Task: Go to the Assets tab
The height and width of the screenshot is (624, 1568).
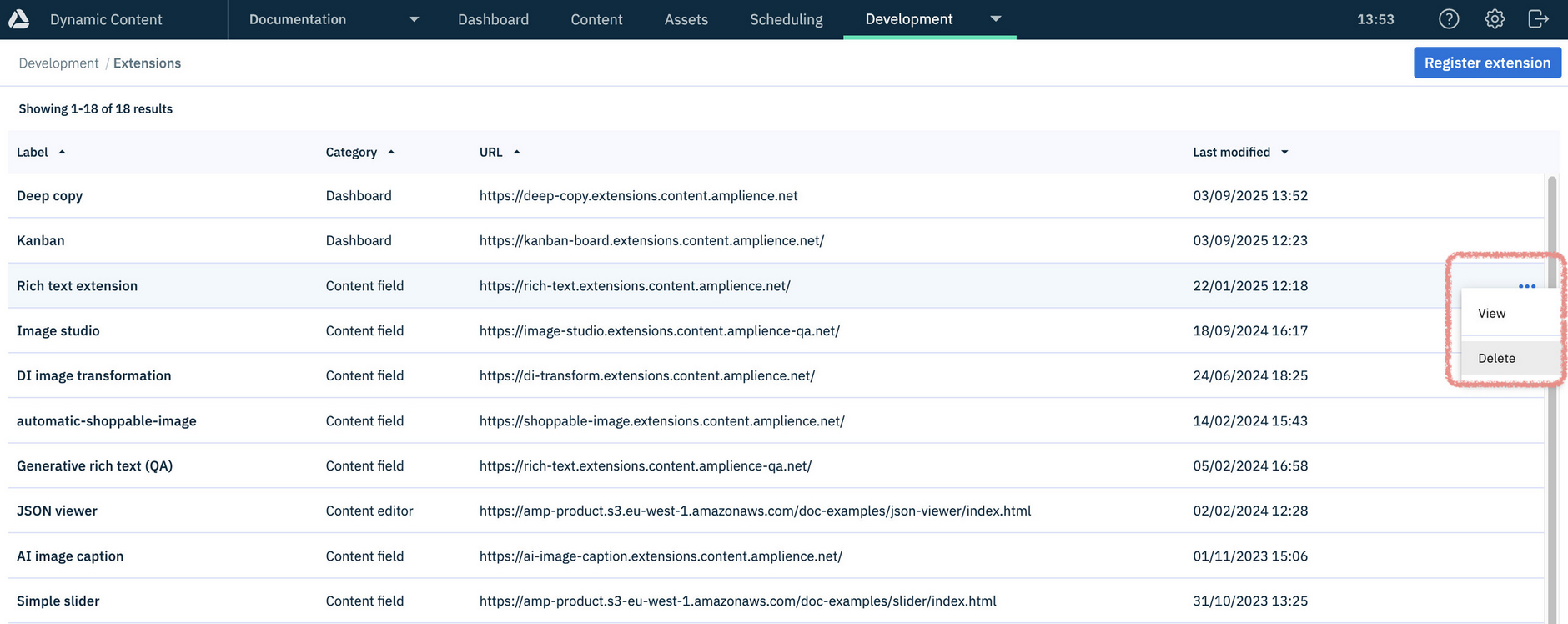Action: pos(686,19)
